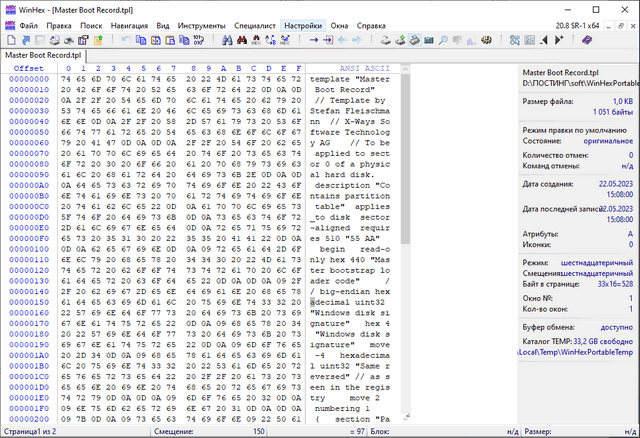Click the Open file icon in toolbar

point(26,39)
